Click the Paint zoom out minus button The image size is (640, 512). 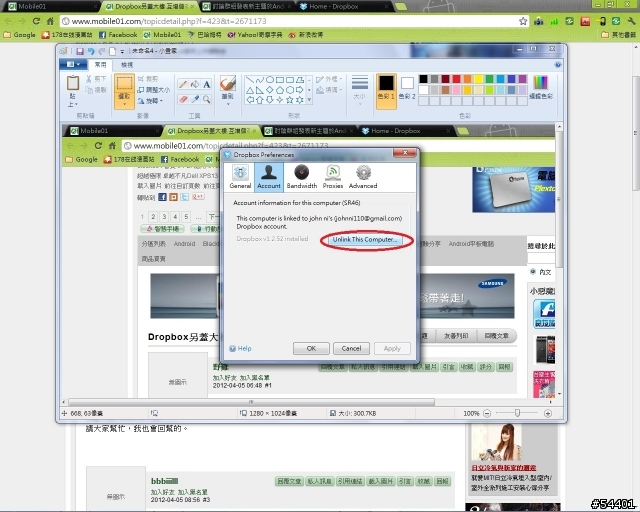point(487,413)
